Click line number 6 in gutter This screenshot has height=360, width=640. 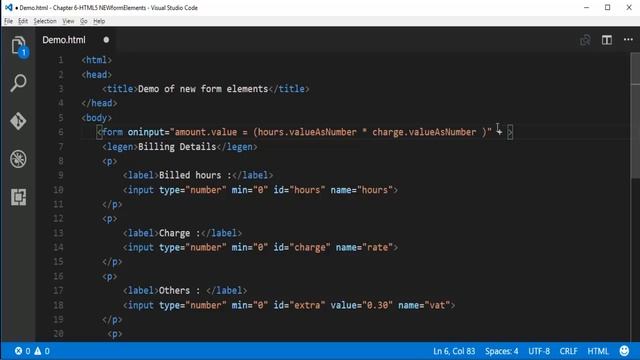pos(60,132)
